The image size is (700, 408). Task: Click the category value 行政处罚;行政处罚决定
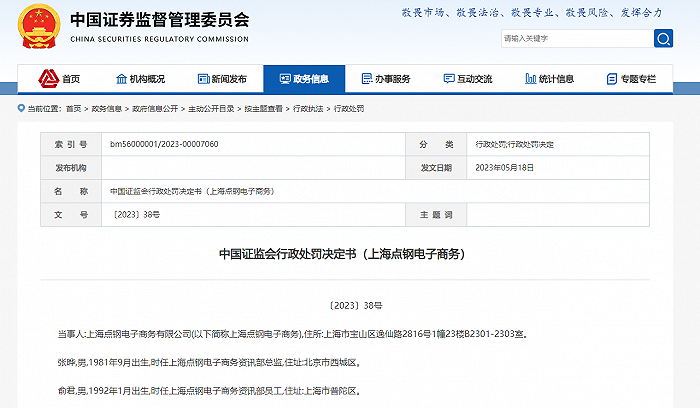(x=514, y=144)
